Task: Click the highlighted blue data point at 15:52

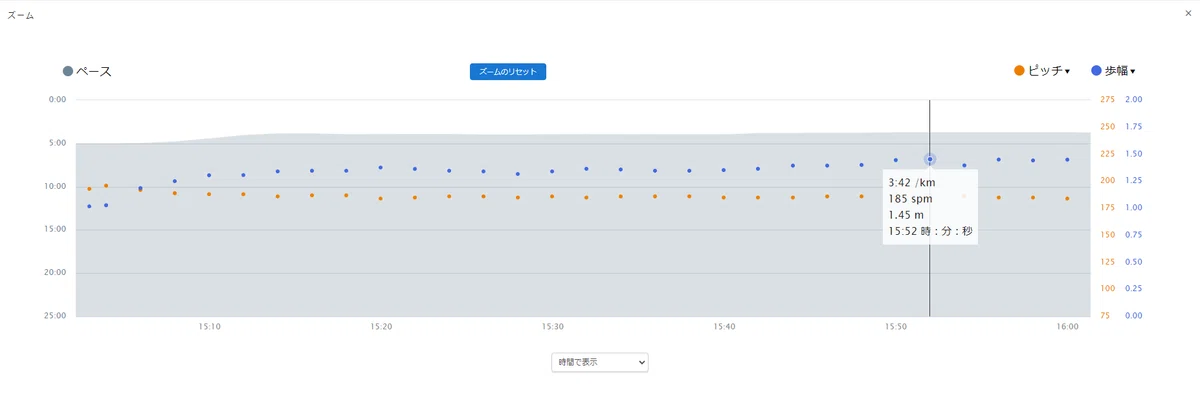Action: pyautogui.click(x=930, y=159)
